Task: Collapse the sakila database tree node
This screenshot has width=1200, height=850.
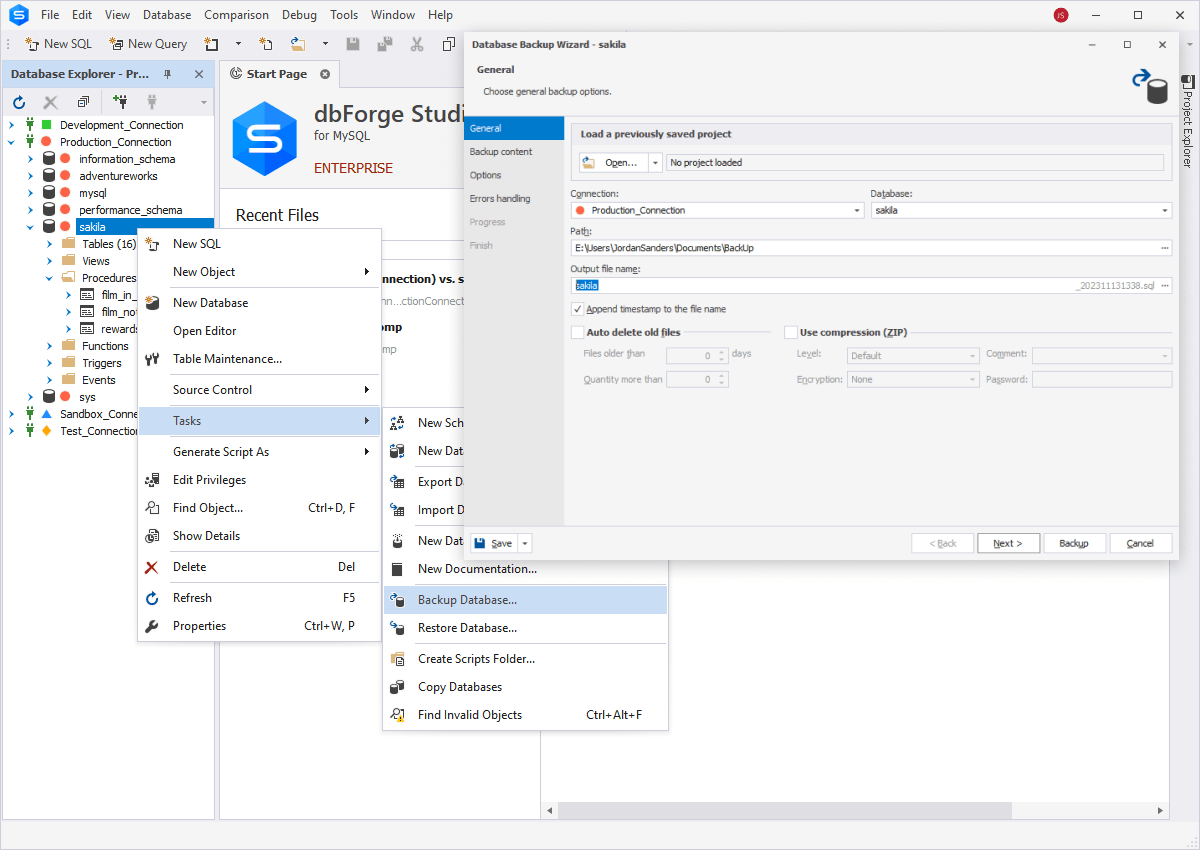Action: [x=28, y=226]
